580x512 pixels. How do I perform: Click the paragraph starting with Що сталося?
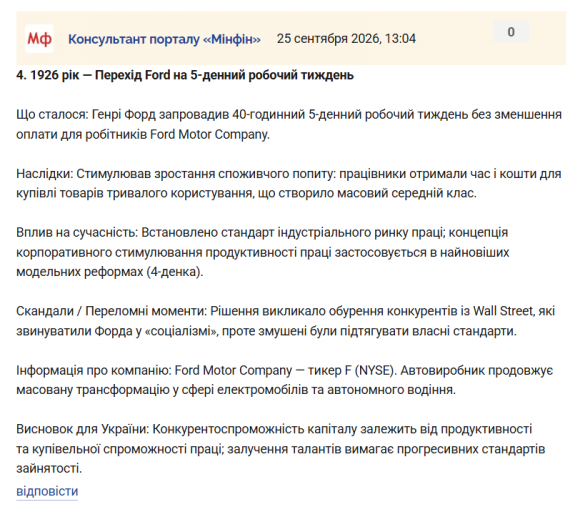click(289, 124)
